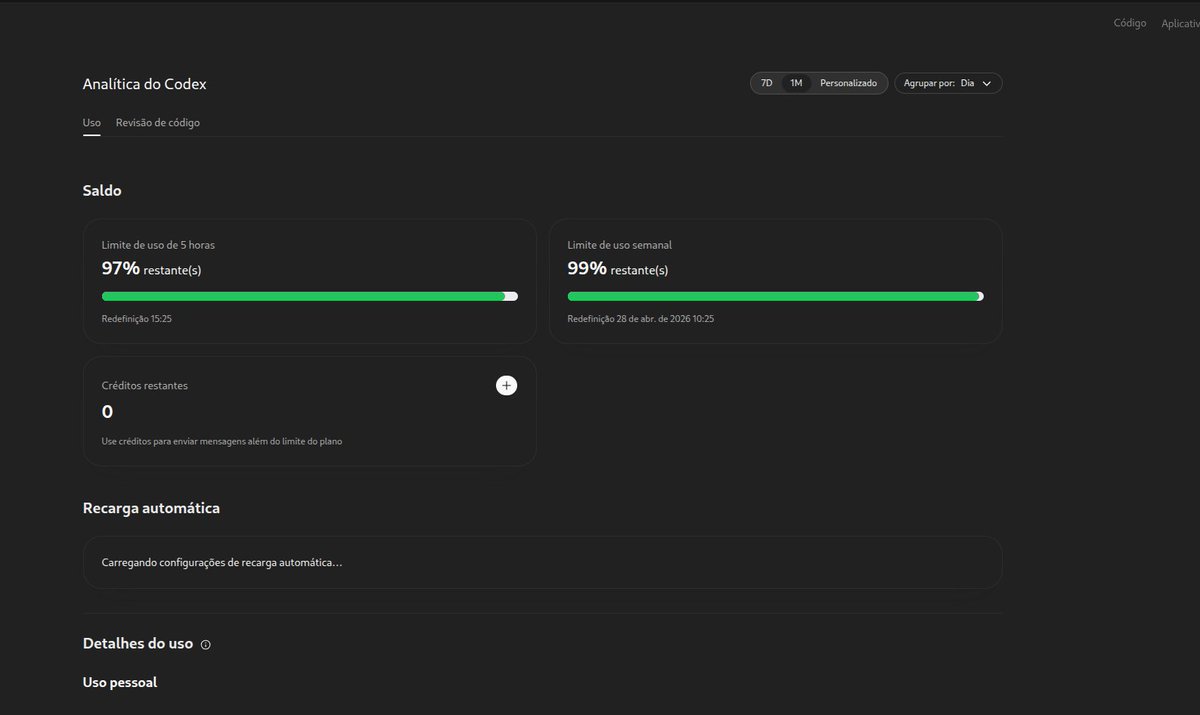
Task: Click the Use créditos para enviar mensagens text
Action: [222, 441]
